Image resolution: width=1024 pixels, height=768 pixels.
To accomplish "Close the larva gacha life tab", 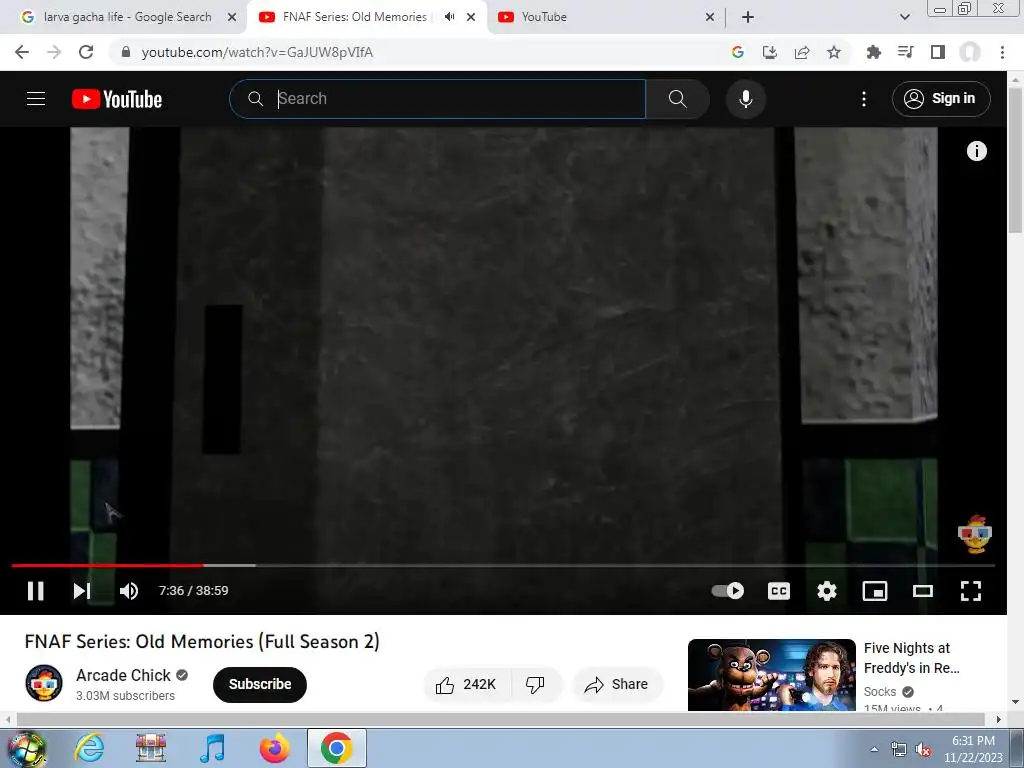I will click(231, 18).
